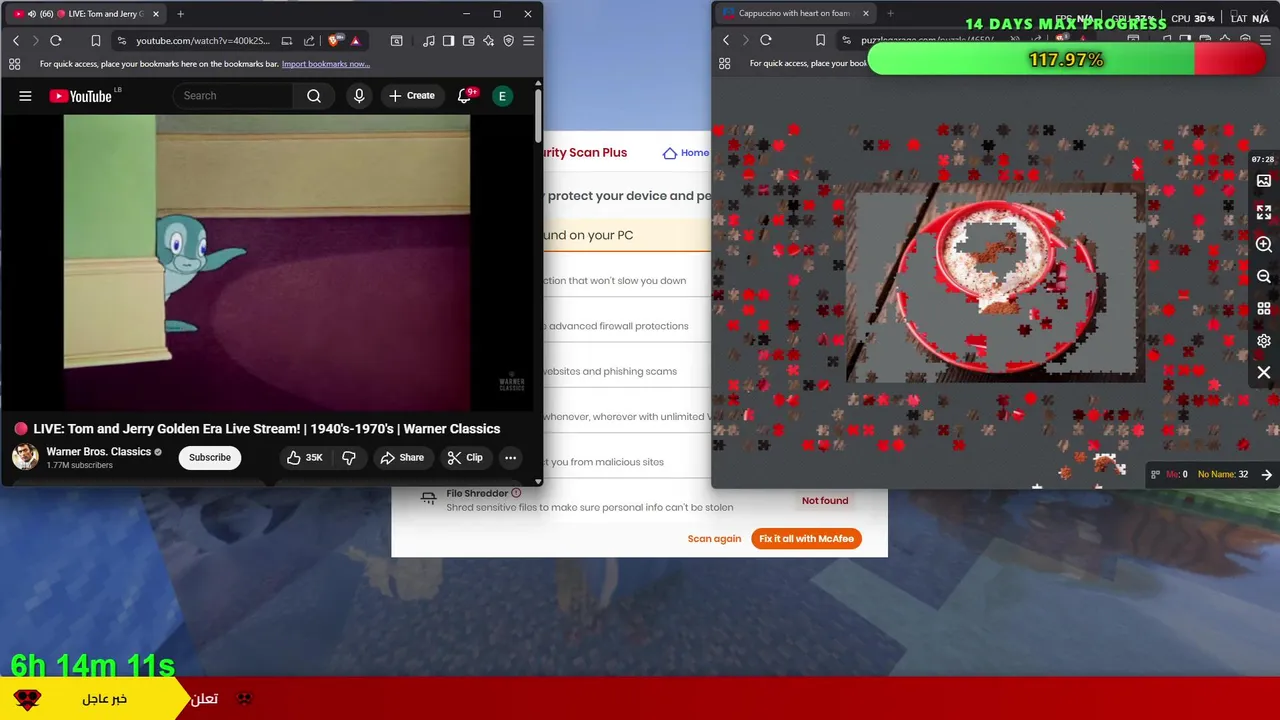Toggle the browser sidebar panel icon
Screen dimensions: 1280x720
(x=449, y=41)
